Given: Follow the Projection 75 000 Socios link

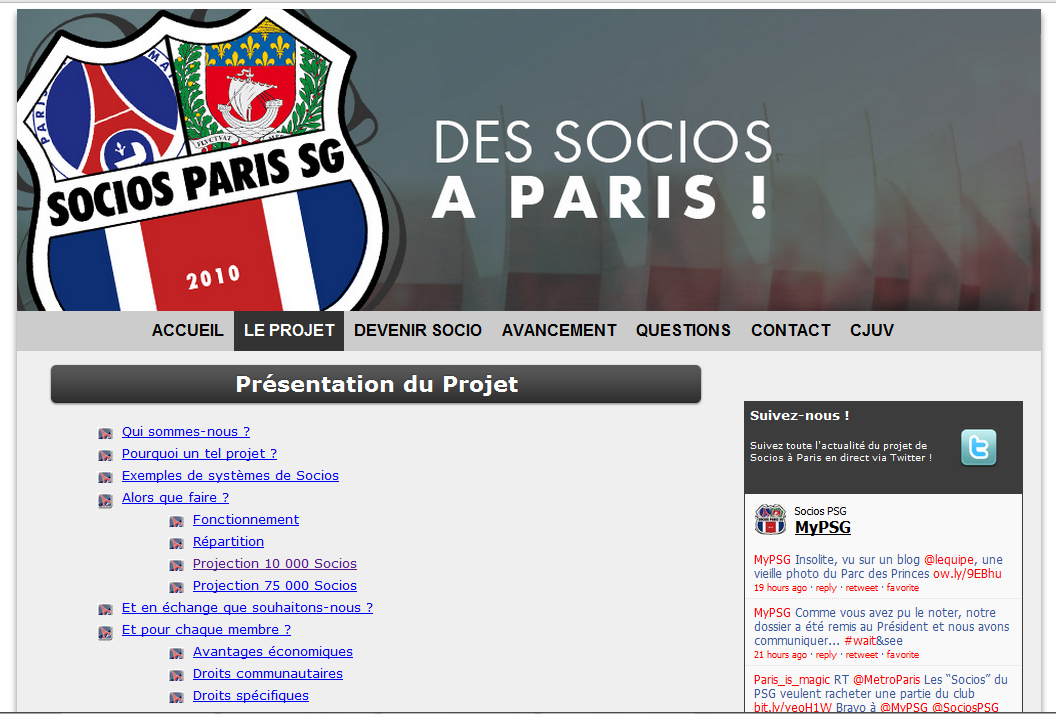Looking at the screenshot, I should coord(275,586).
